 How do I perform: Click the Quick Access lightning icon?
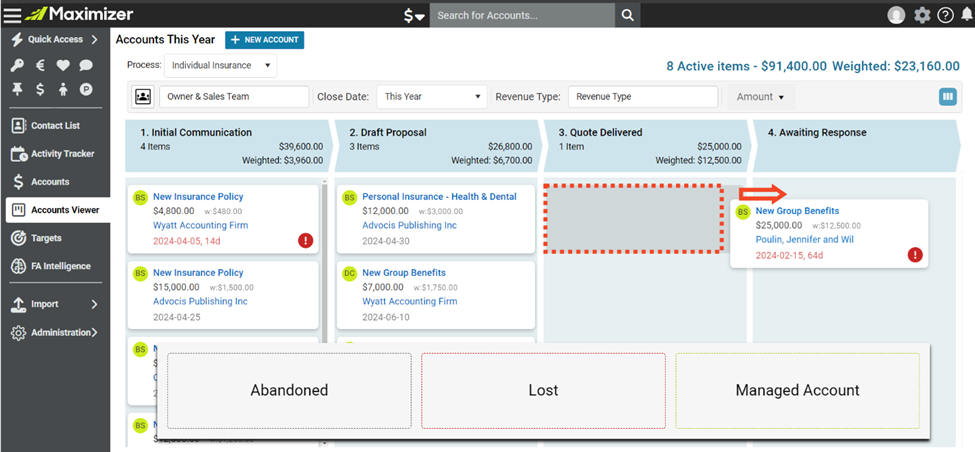pyautogui.click(x=17, y=39)
